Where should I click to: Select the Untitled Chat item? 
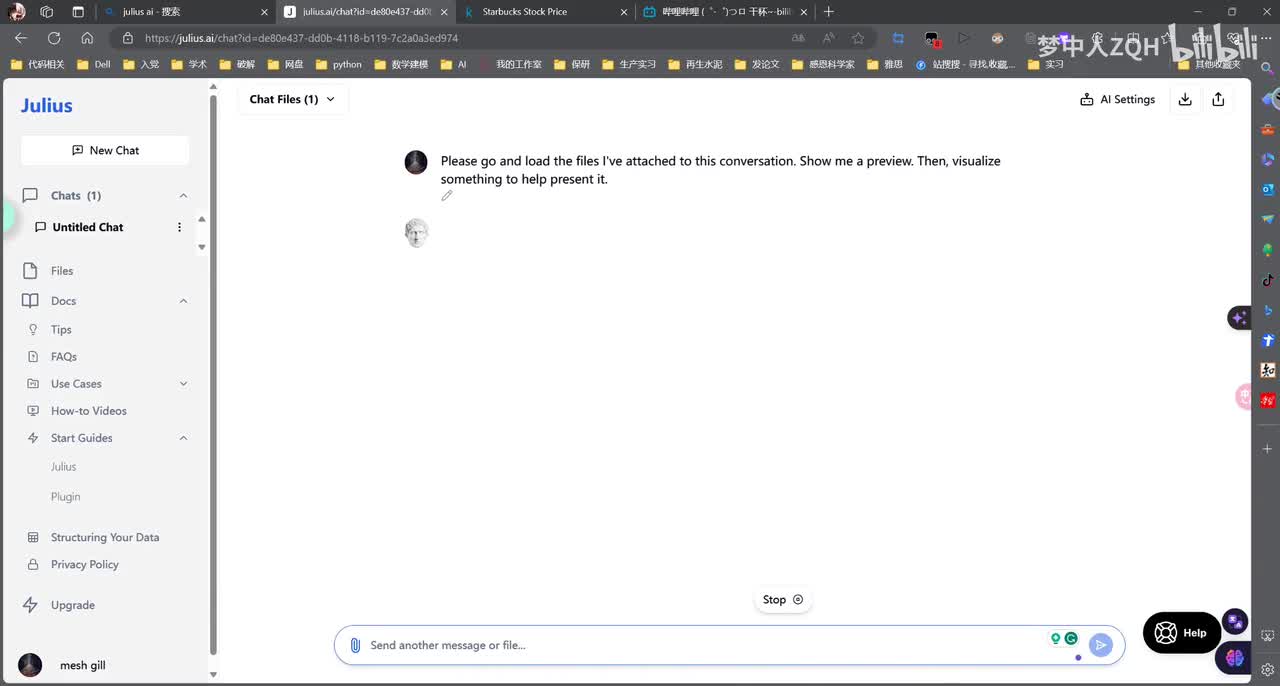[88, 227]
